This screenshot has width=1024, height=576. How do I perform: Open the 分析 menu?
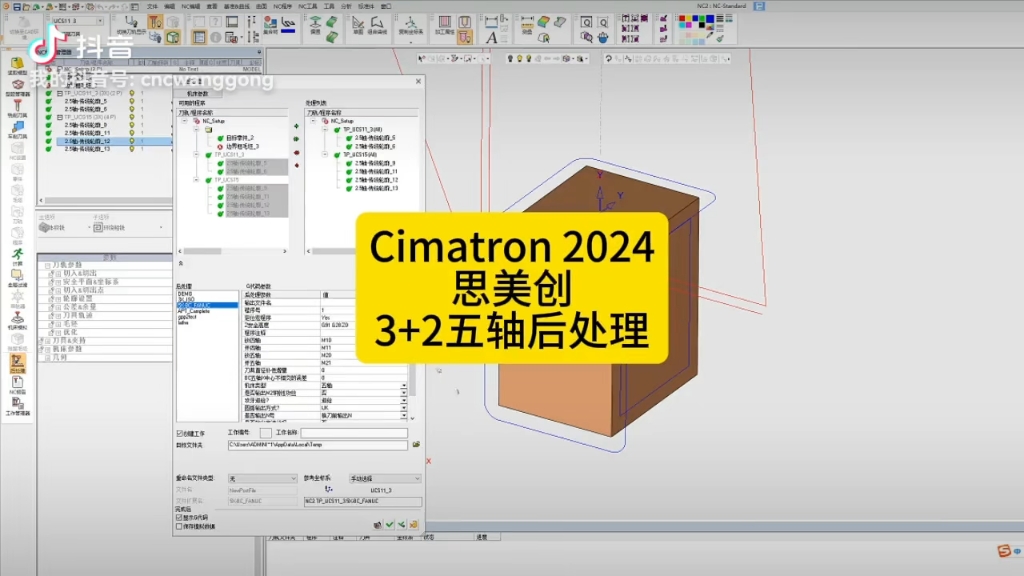(x=347, y=5)
